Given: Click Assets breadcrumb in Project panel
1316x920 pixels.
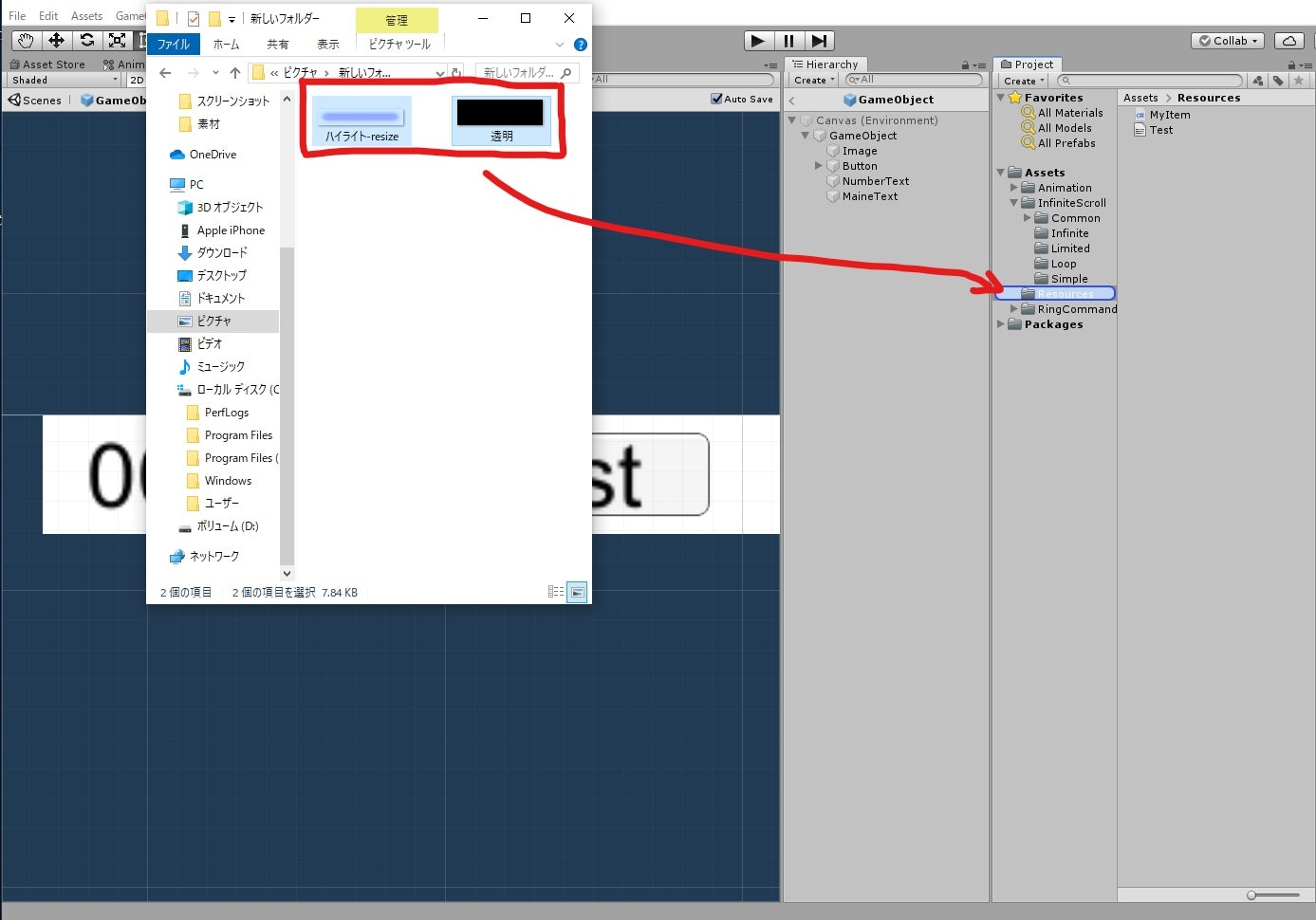Looking at the screenshot, I should pos(1140,98).
